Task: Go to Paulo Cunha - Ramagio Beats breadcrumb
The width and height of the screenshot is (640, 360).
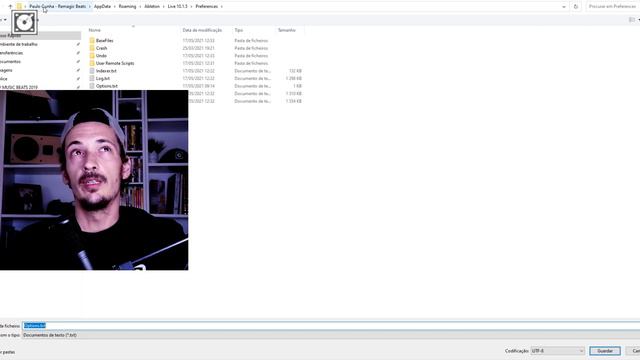Action: [58, 7]
